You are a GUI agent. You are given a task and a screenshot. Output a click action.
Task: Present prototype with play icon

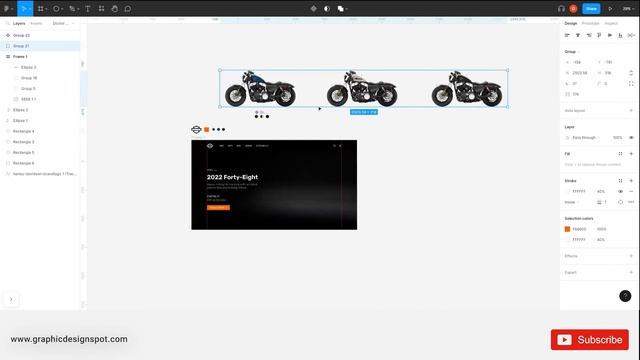pos(610,9)
